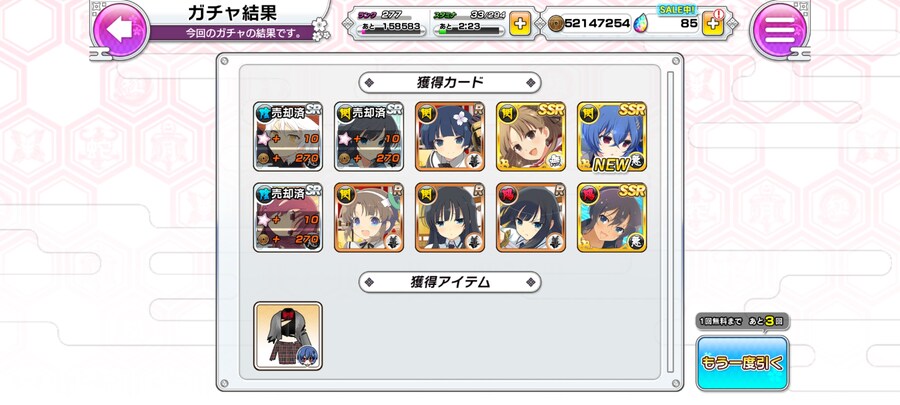Open R card with white headband
The width and height of the screenshot is (900, 405).
[369, 217]
